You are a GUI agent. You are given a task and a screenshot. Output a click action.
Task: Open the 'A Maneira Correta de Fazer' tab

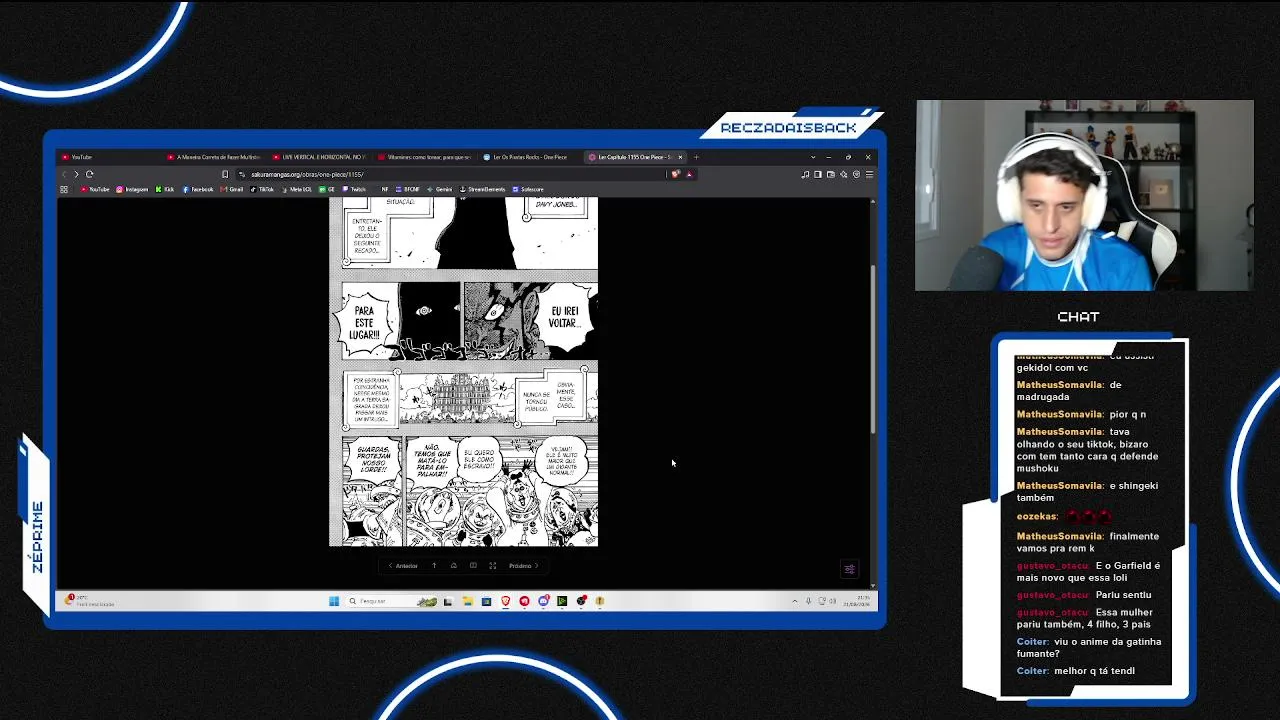[x=213, y=157]
